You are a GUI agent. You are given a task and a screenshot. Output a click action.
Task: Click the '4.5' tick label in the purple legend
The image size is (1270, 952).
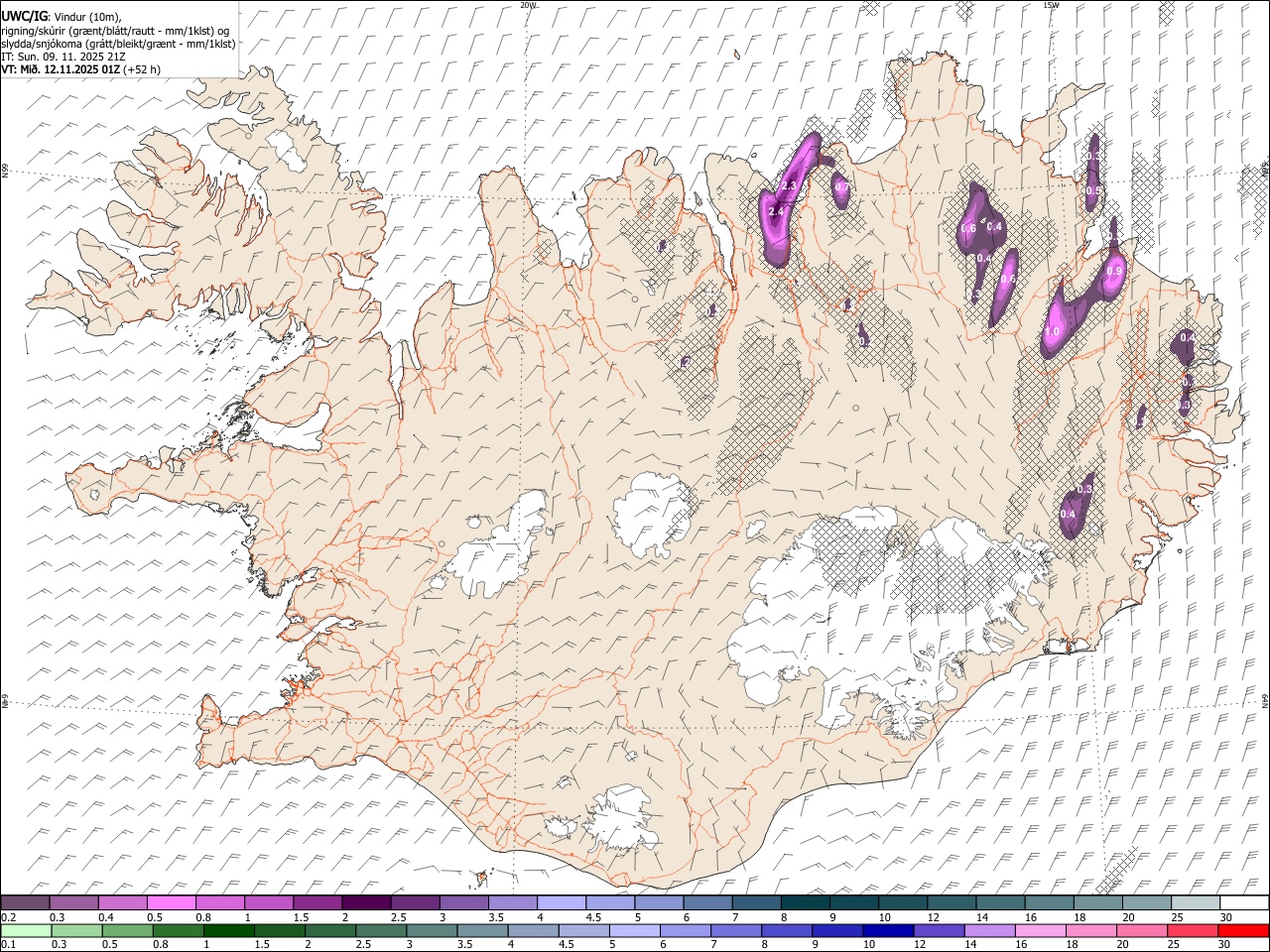click(x=593, y=917)
